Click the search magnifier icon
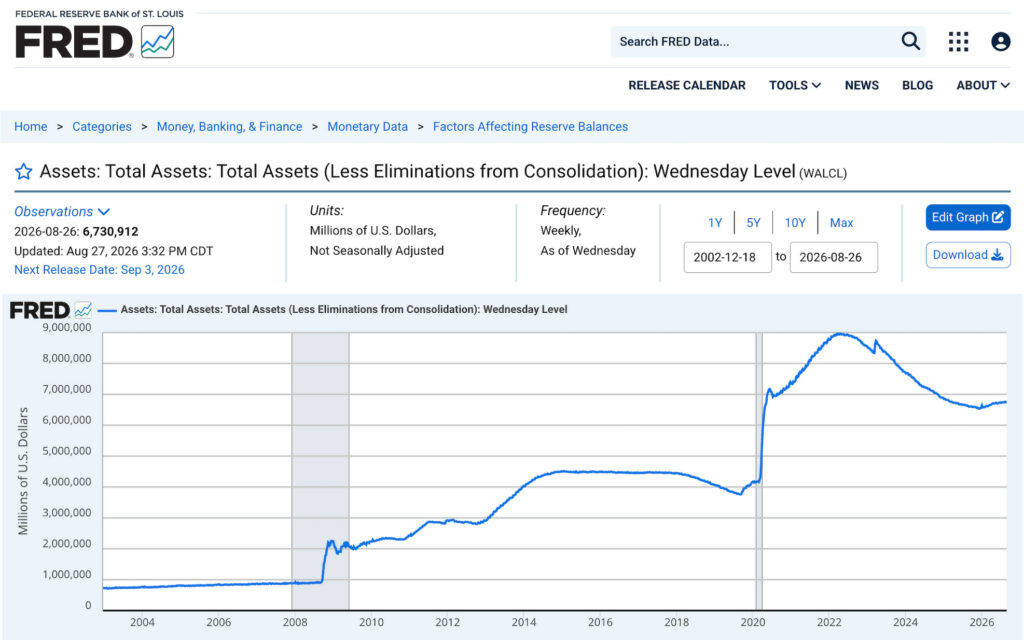 pyautogui.click(x=910, y=41)
